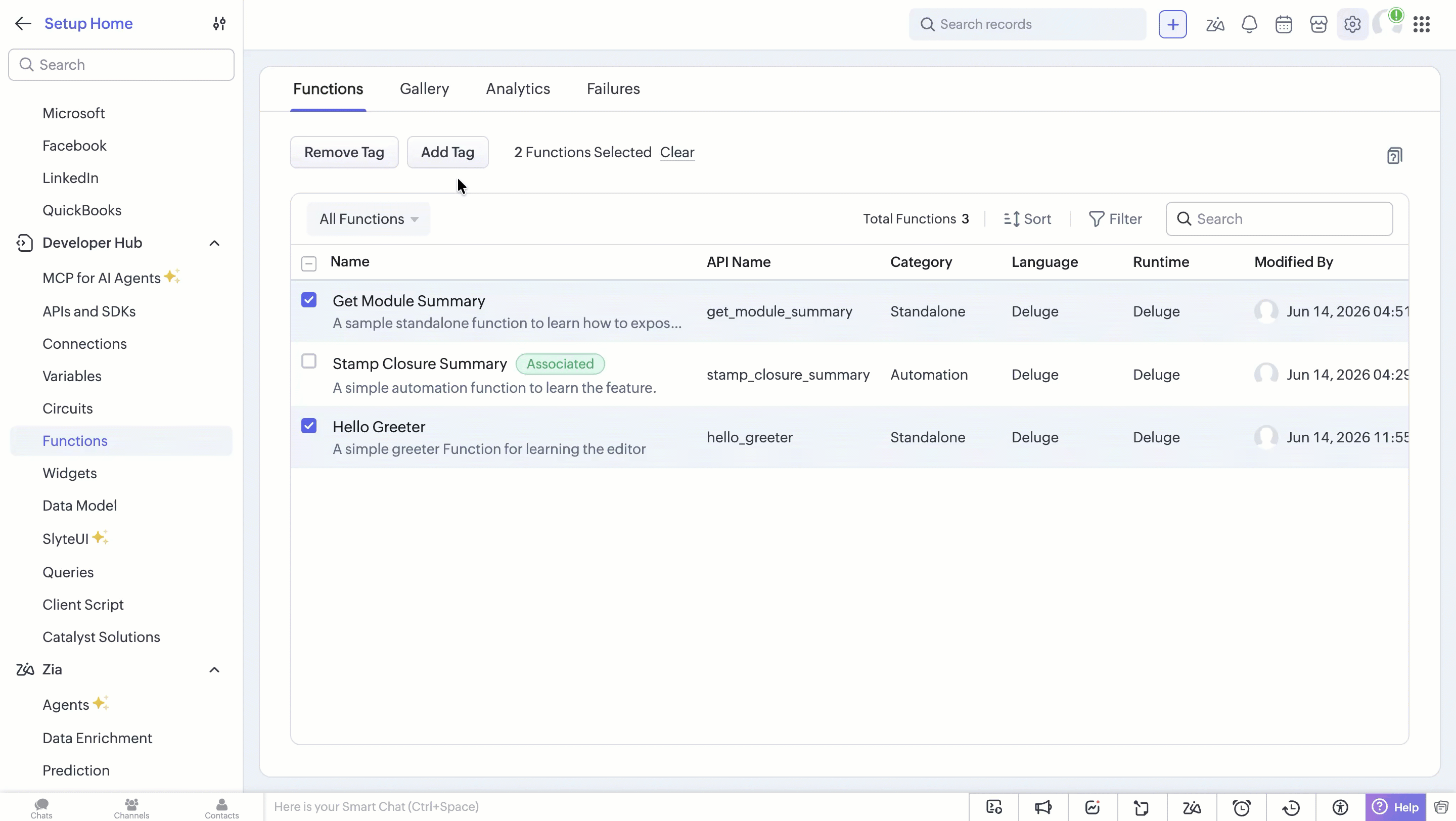Open QuickBooks in the sidebar
1456x821 pixels.
coord(82,210)
